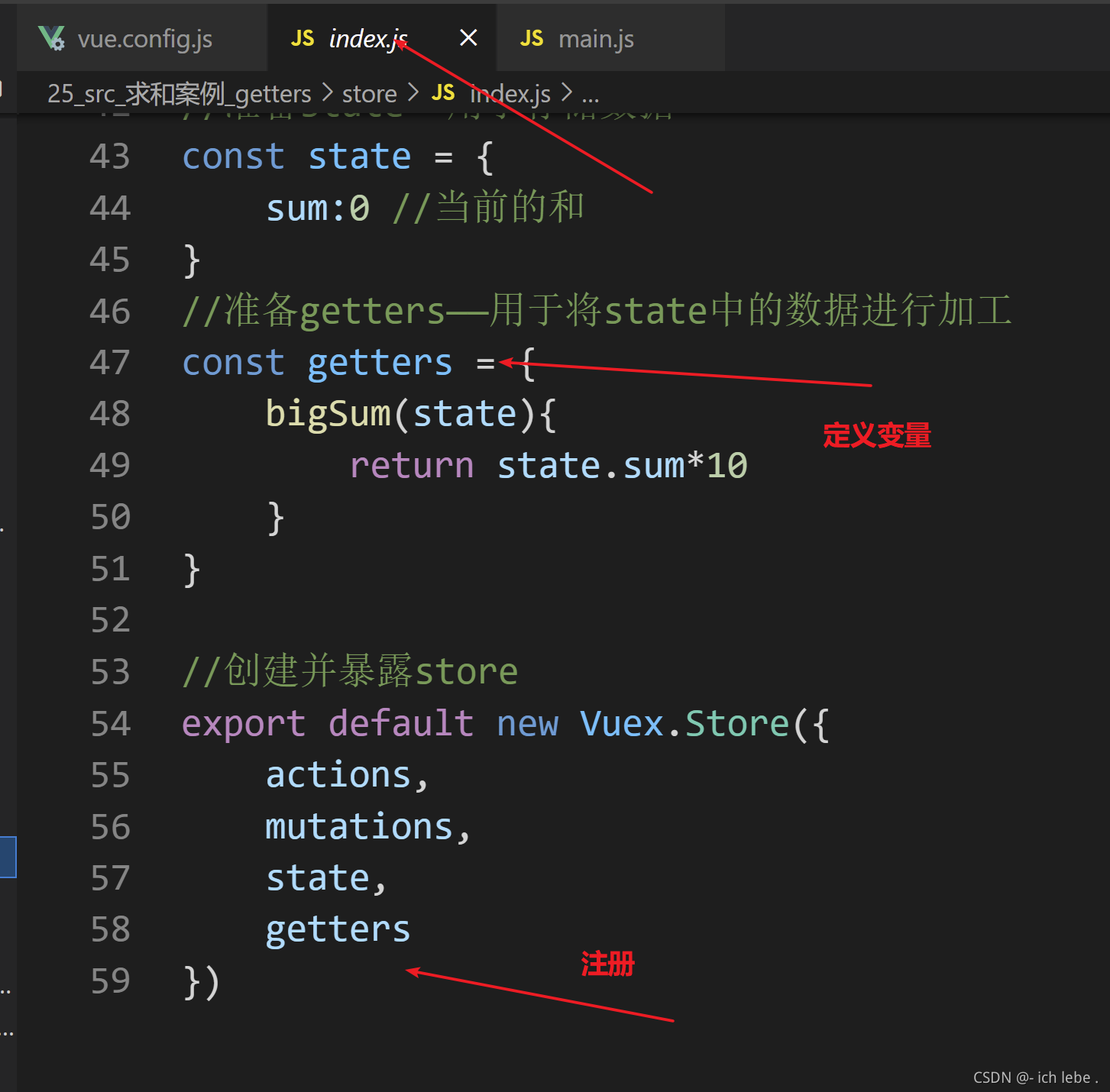Click 'mutations,' on line 56
Screen dimensions: 1110x1092
(x=367, y=827)
